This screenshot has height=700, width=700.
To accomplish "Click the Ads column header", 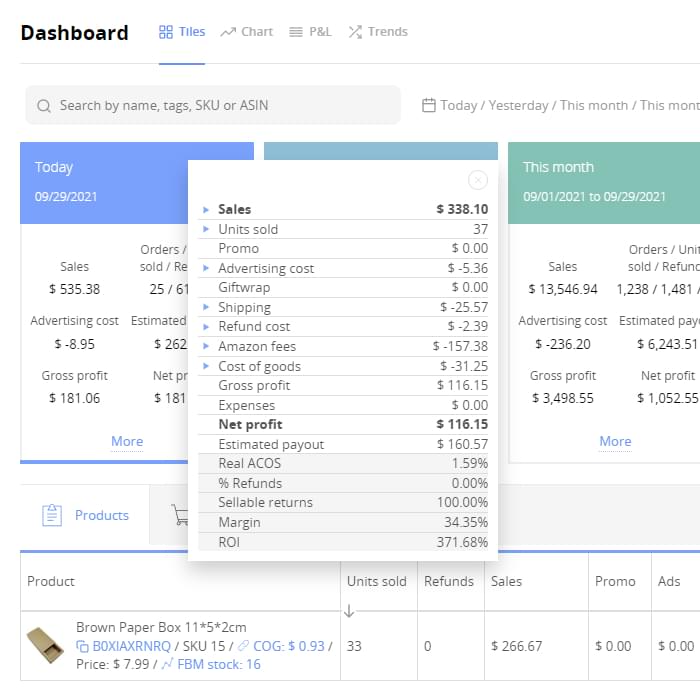I will (669, 581).
